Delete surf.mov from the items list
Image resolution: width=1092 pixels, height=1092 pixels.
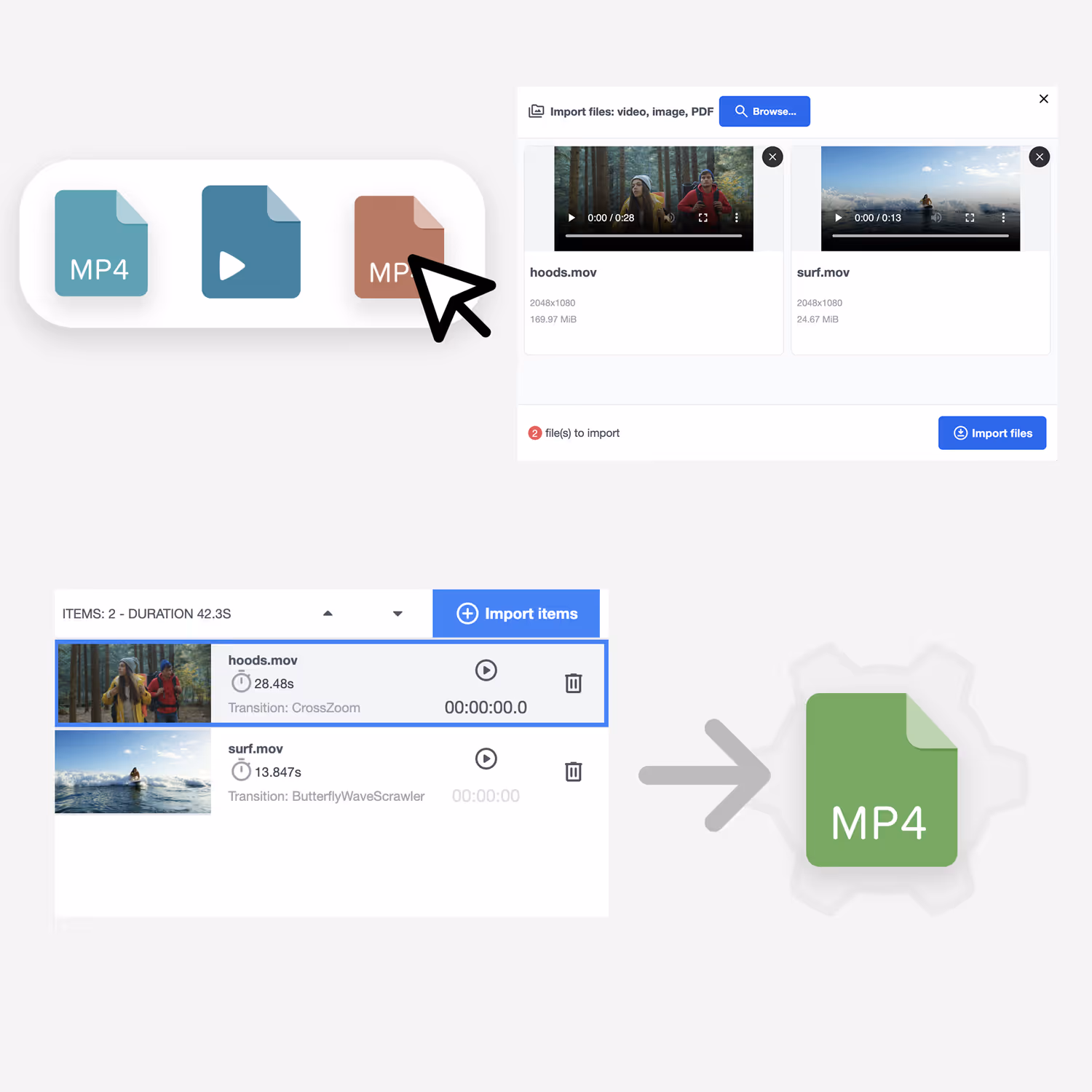pos(574,771)
